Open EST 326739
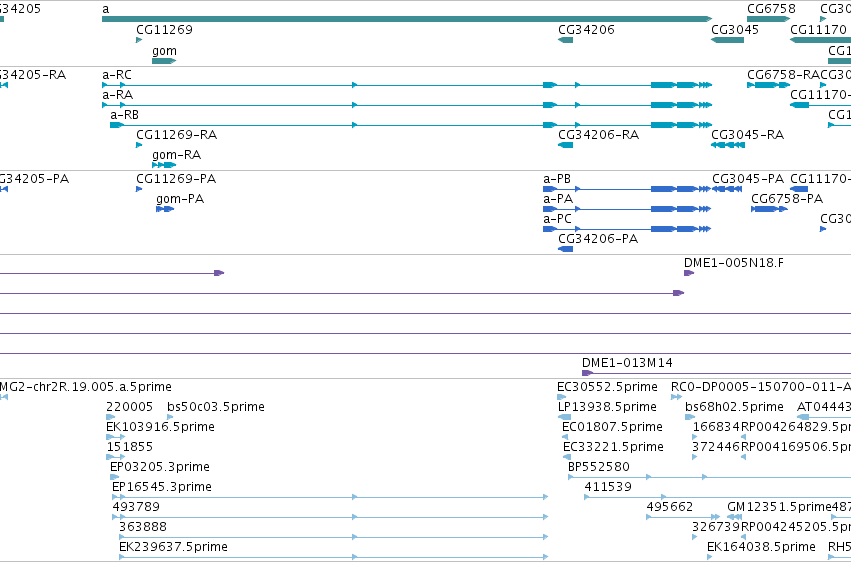The image size is (851, 562). pos(694,537)
